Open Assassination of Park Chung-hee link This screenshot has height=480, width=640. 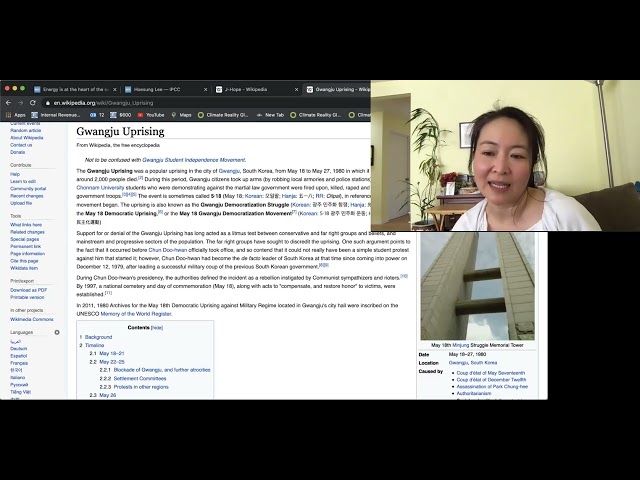point(492,387)
